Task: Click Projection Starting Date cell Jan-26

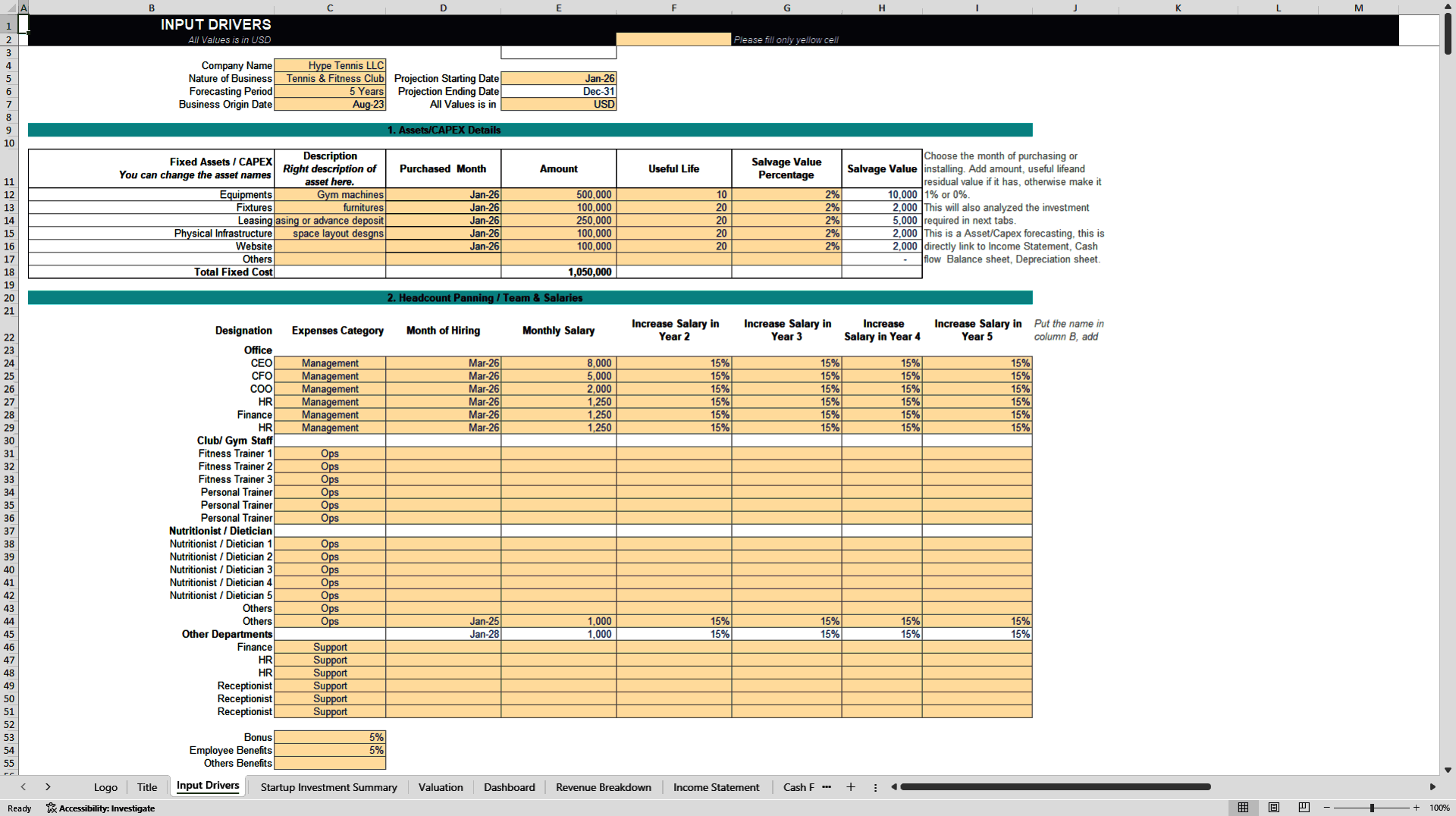Action: coord(559,79)
